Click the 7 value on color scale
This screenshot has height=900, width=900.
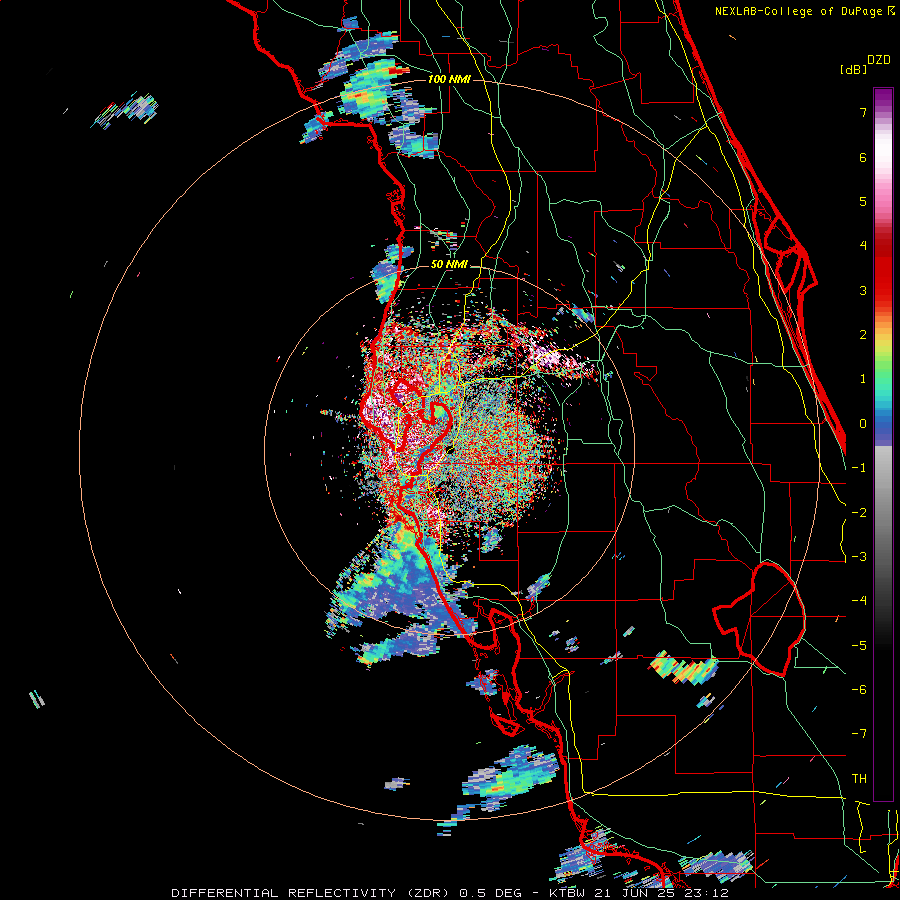coord(863,112)
